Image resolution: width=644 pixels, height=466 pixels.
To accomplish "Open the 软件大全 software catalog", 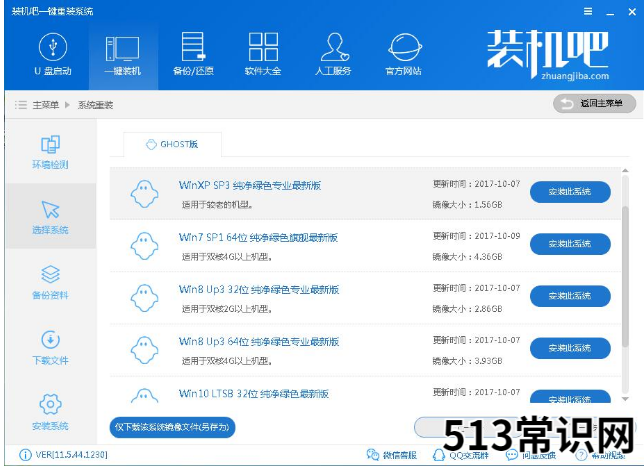I will tap(263, 54).
